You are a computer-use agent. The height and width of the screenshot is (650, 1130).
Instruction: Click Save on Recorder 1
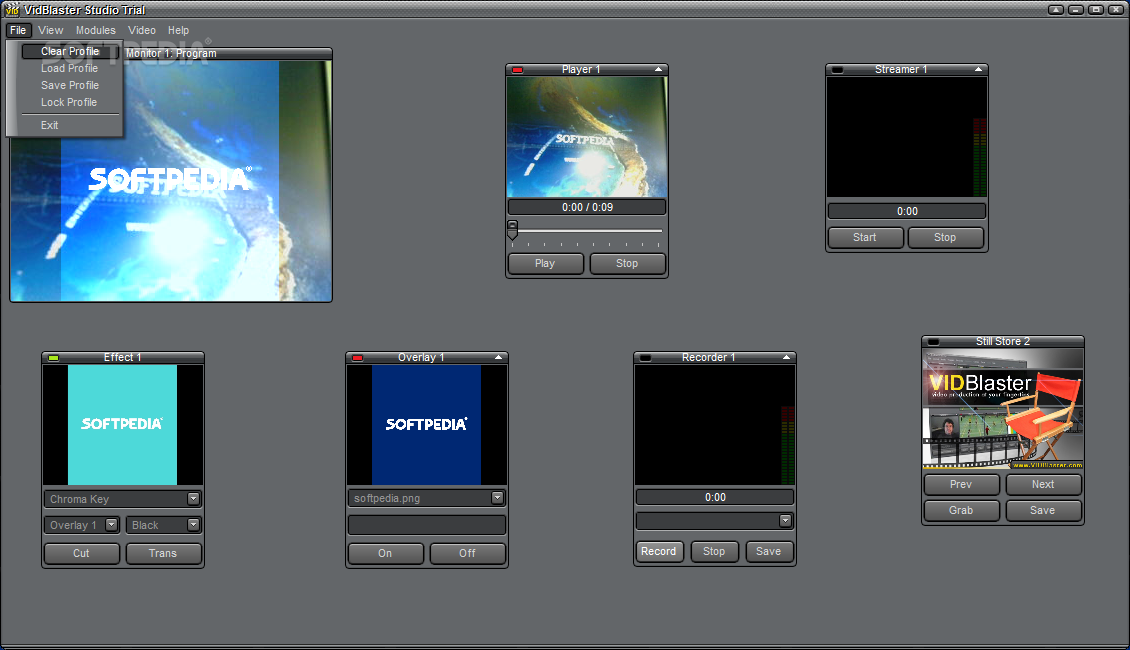tap(768, 551)
